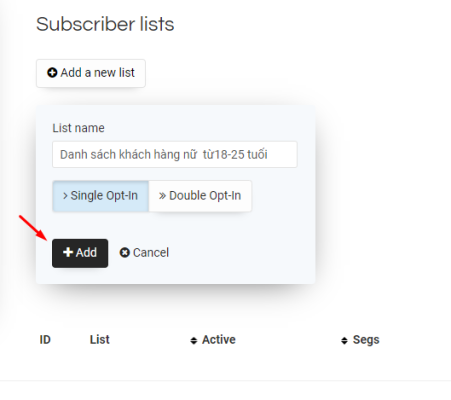Click the red arrow annotation pointing to Add
This screenshot has width=451, height=400.
pos(33,228)
